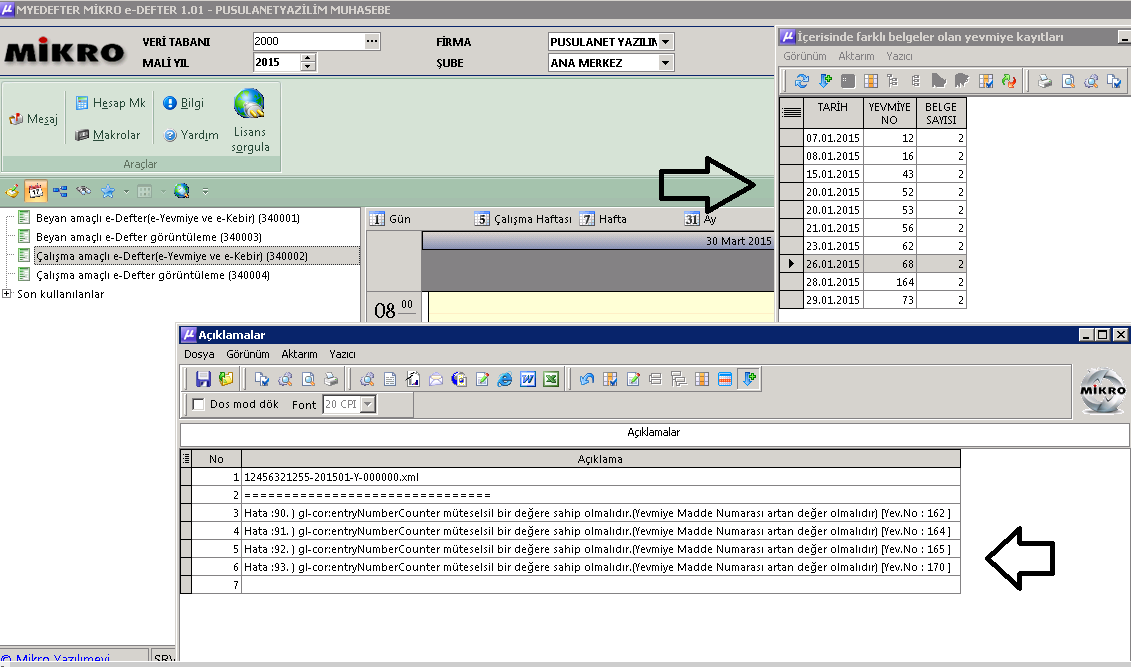Select the Hata :90. row in Açıklamalar

point(571,513)
